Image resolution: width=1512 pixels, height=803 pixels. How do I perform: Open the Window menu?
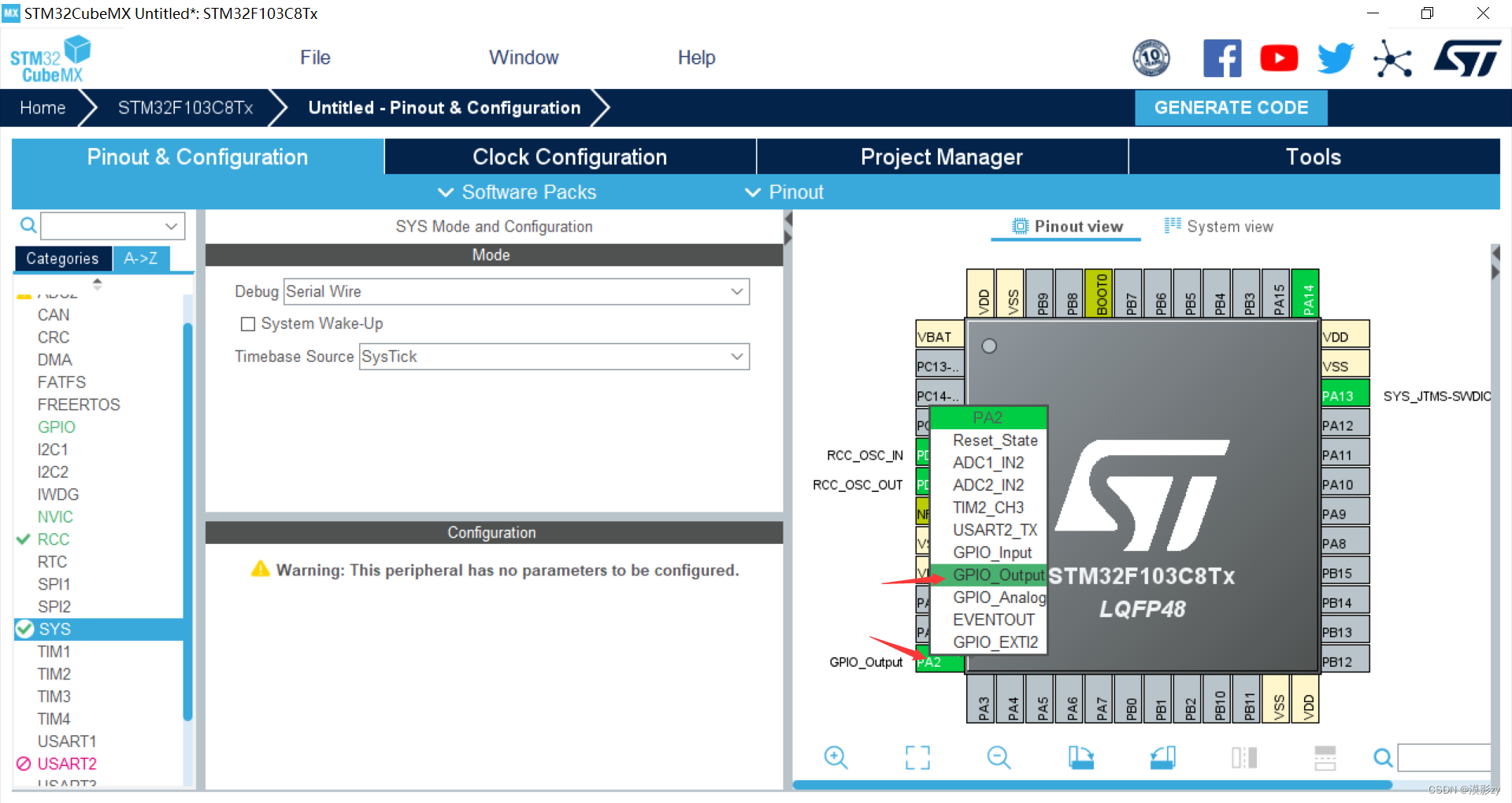[x=524, y=57]
